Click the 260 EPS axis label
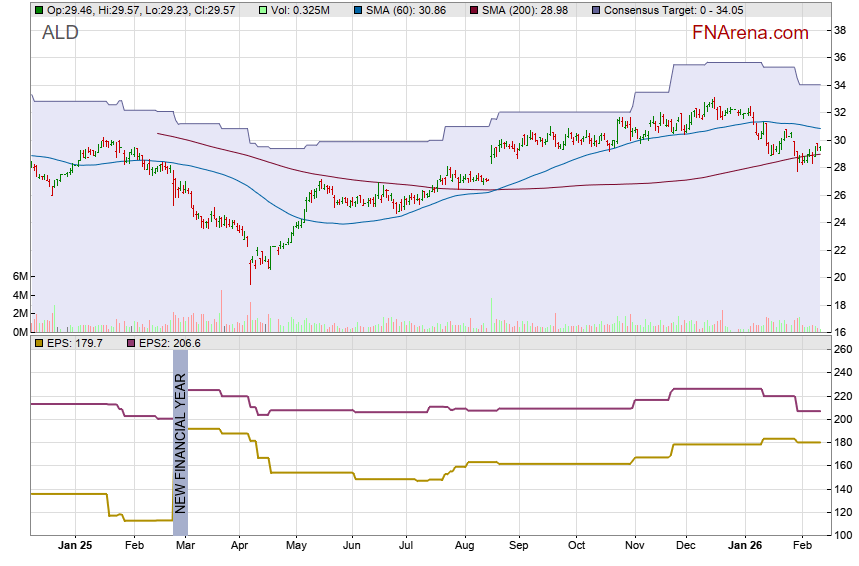 [x=843, y=349]
